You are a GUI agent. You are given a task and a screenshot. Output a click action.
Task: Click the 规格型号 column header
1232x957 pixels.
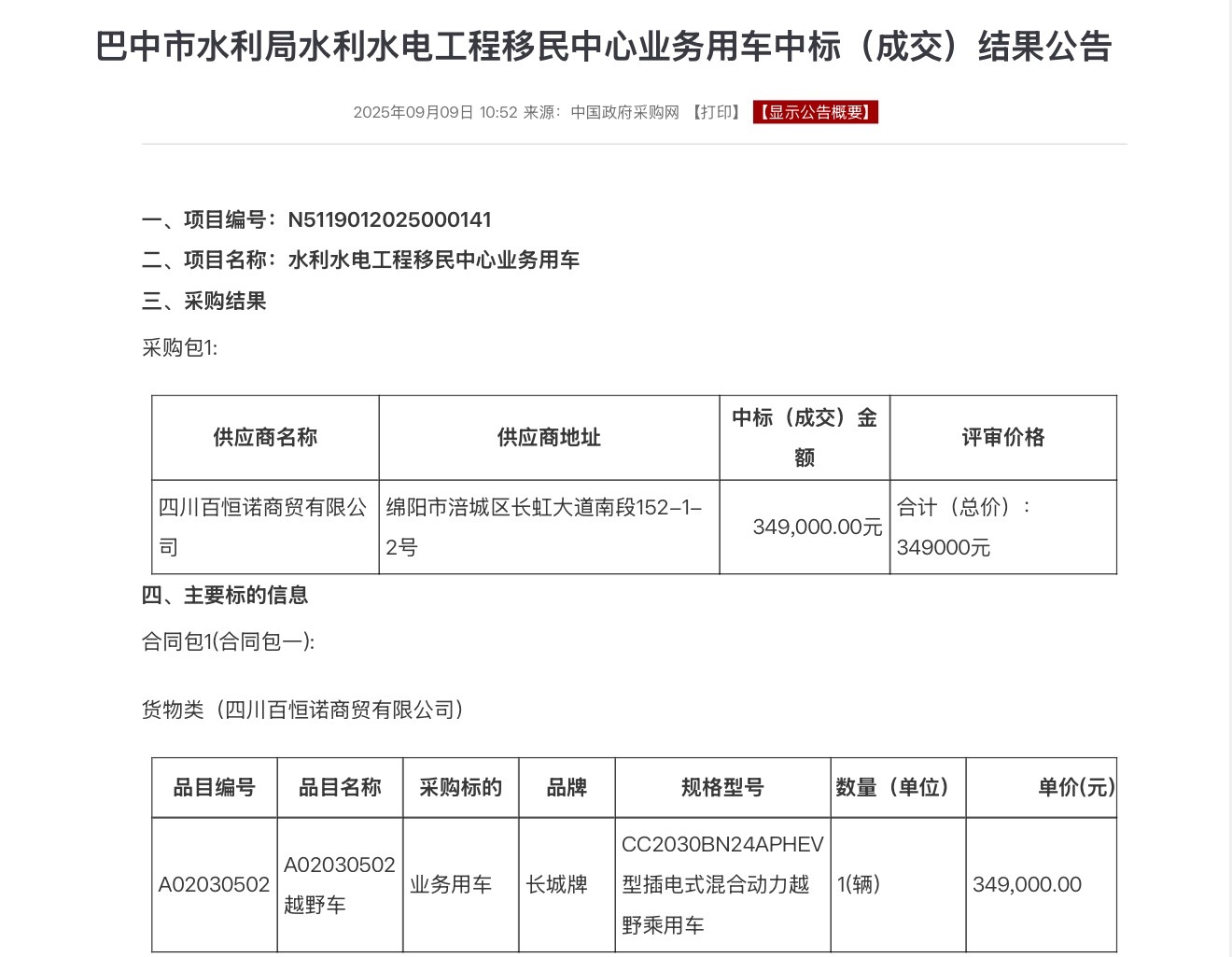click(x=723, y=787)
